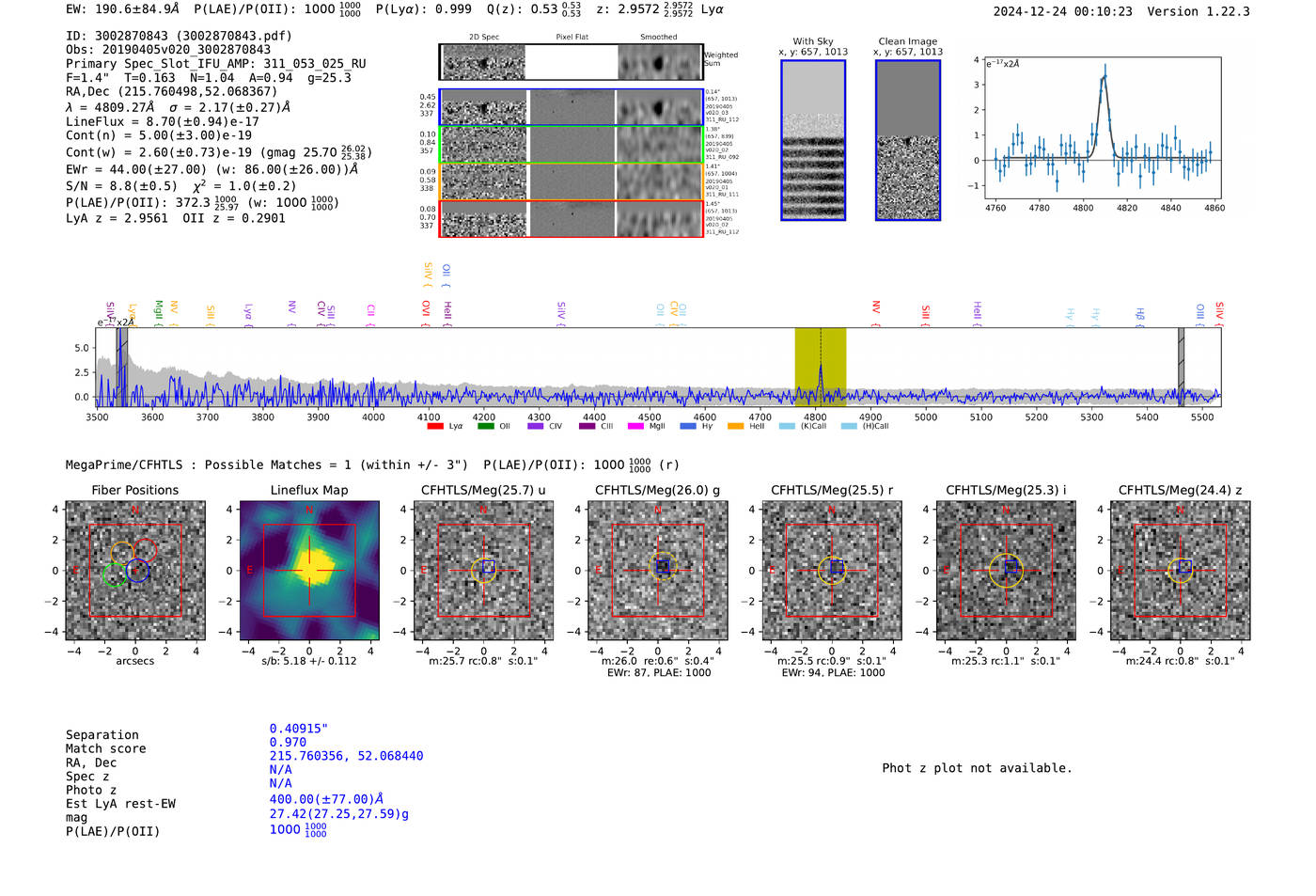Open the CFHTLS/Meg(24.4) z band image
Screen dimensions: 1316x896
(1181, 571)
